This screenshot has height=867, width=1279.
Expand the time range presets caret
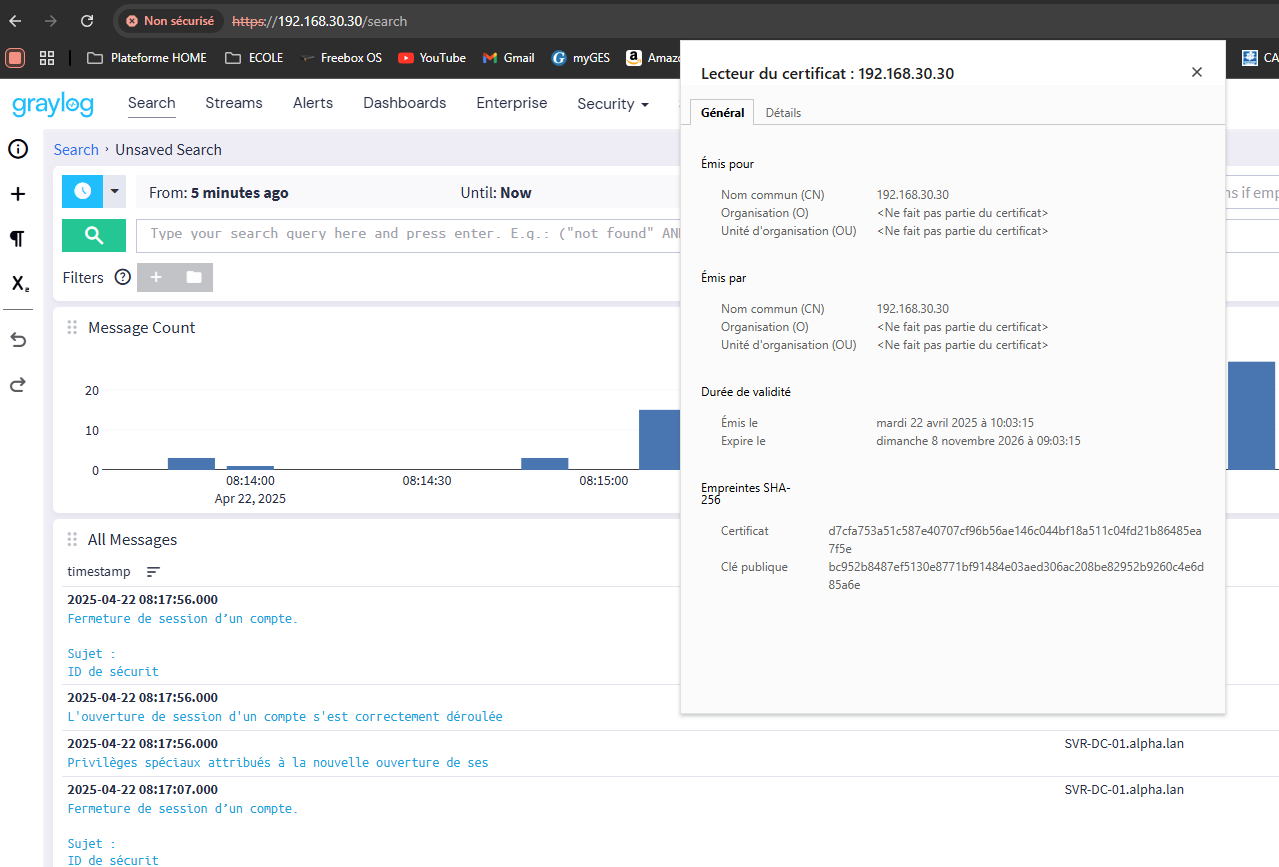click(x=114, y=191)
